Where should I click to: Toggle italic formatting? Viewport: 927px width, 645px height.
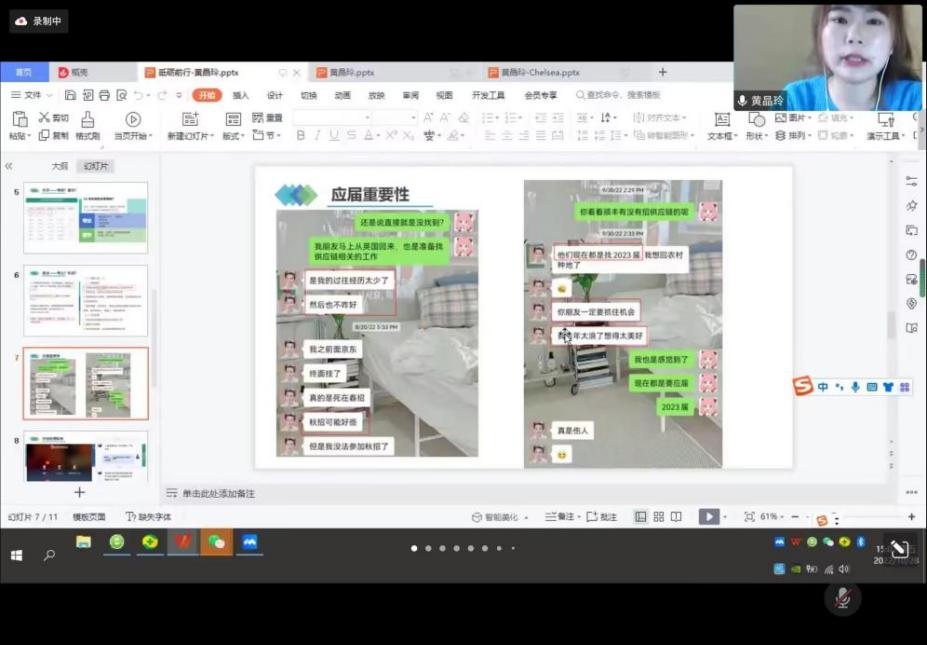click(318, 135)
